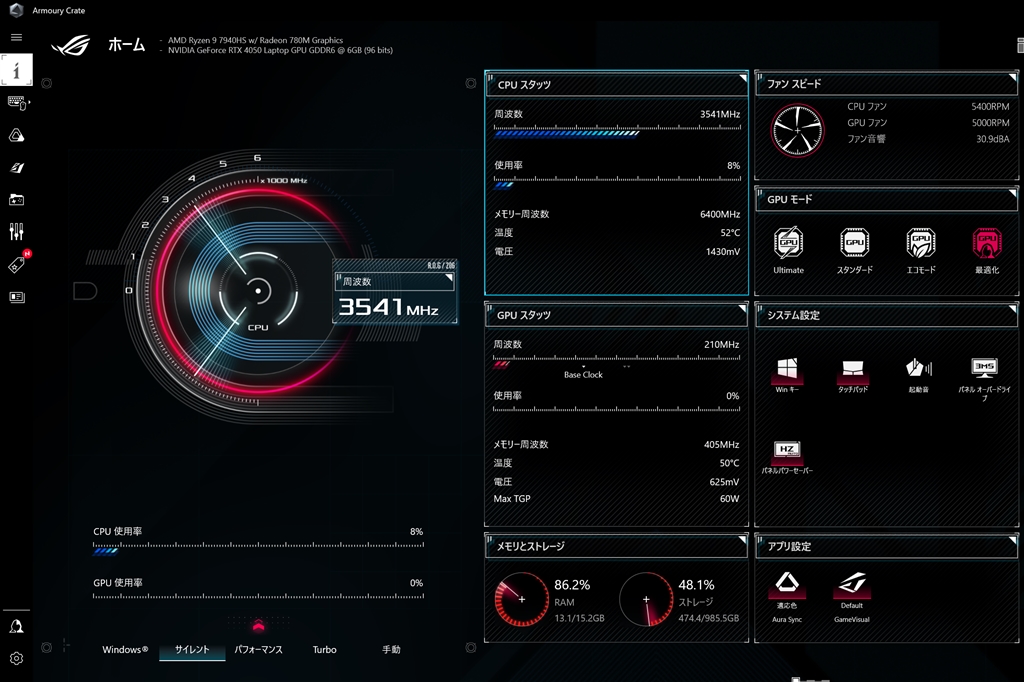Click the ROG logo in the header
This screenshot has width=1024, height=682.
[x=70, y=44]
